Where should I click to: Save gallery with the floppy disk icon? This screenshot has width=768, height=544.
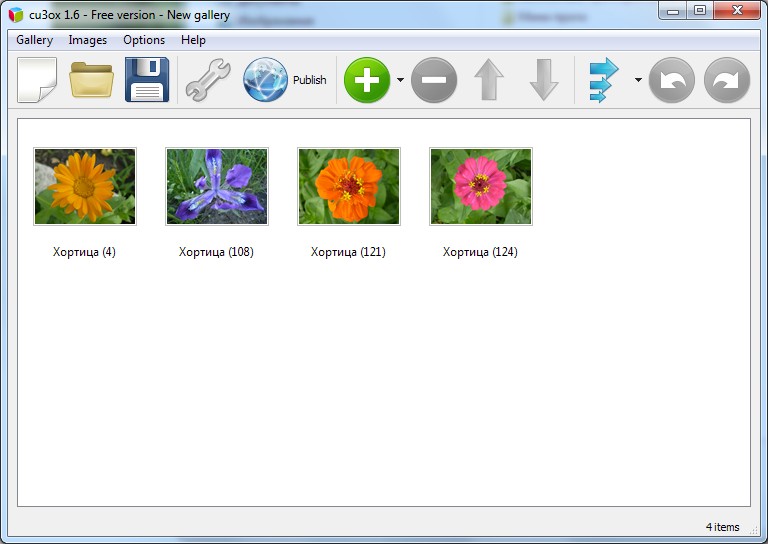pos(147,80)
